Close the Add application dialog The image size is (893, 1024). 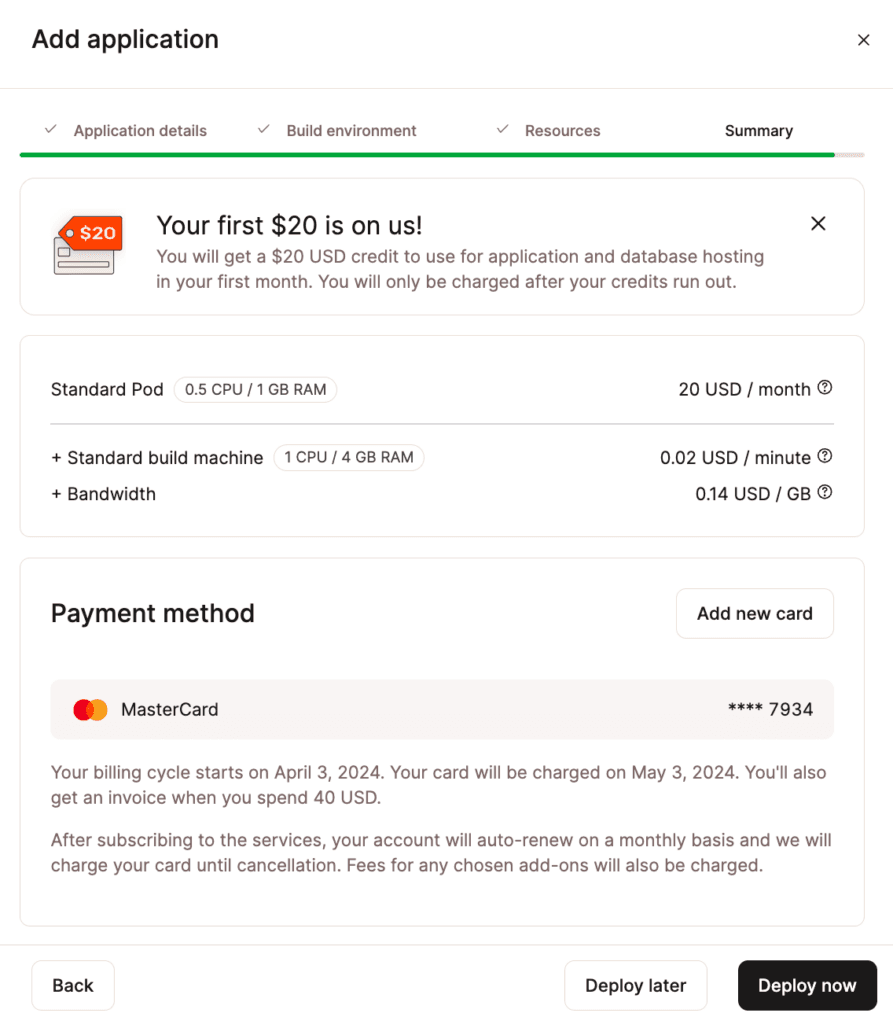[864, 40]
